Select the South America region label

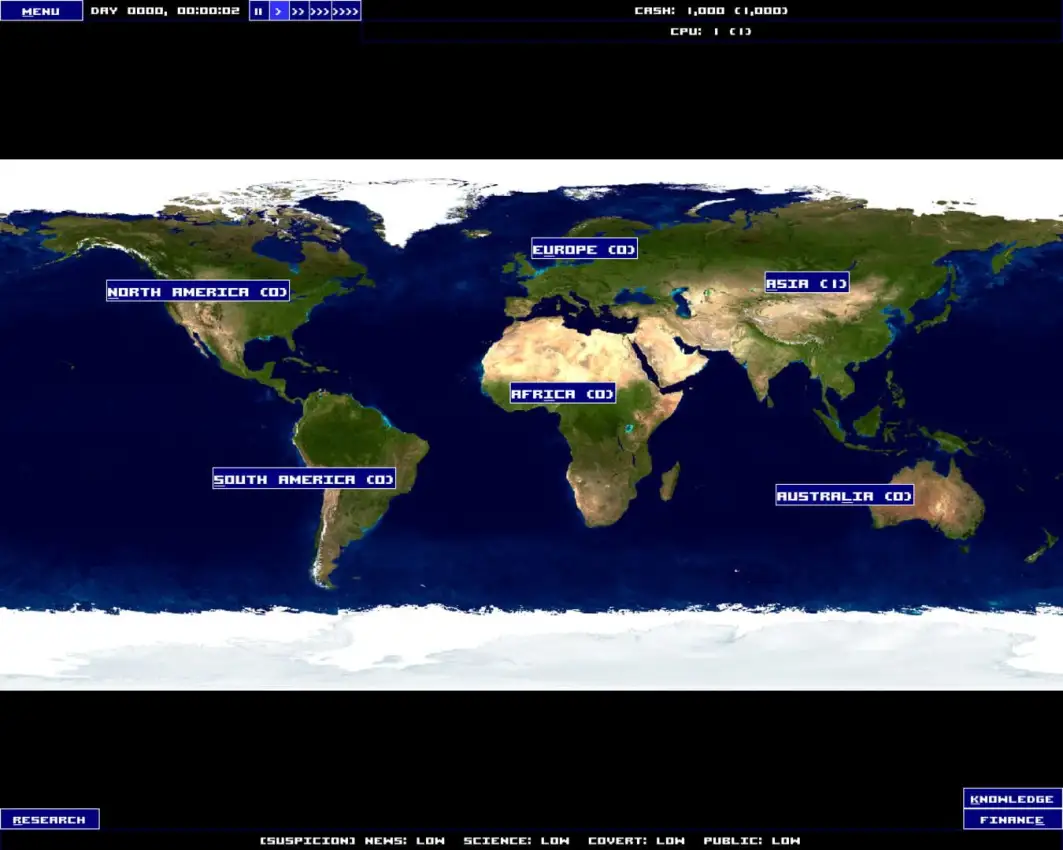[x=304, y=479]
